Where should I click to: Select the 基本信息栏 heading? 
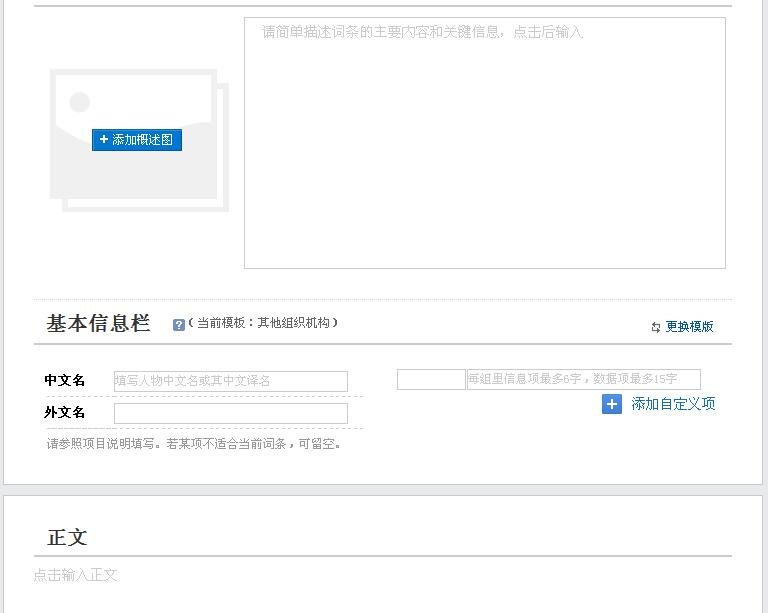click(x=98, y=323)
